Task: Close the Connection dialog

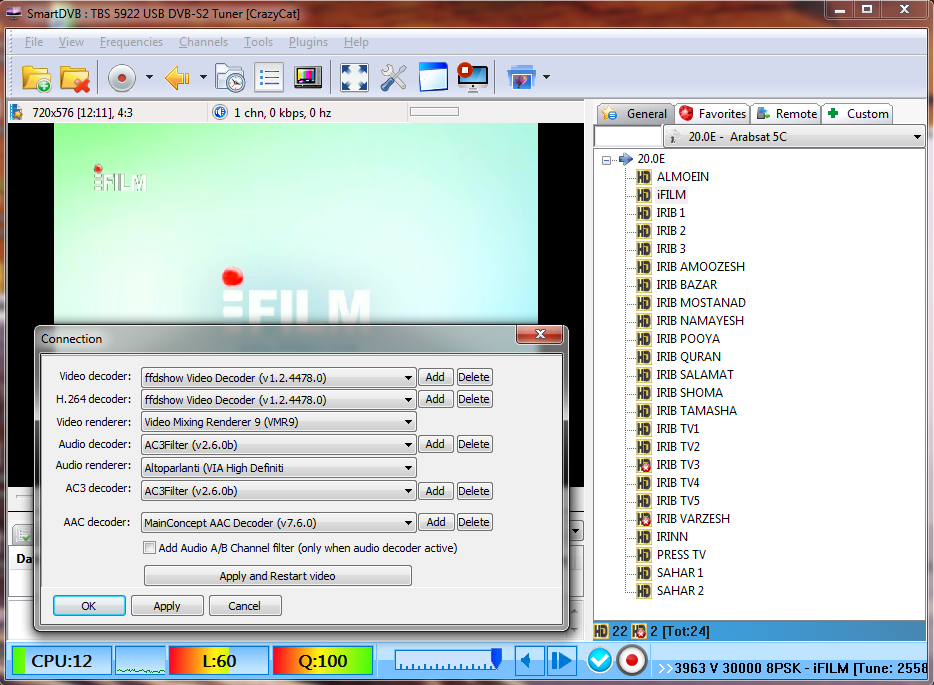Action: click(x=540, y=334)
